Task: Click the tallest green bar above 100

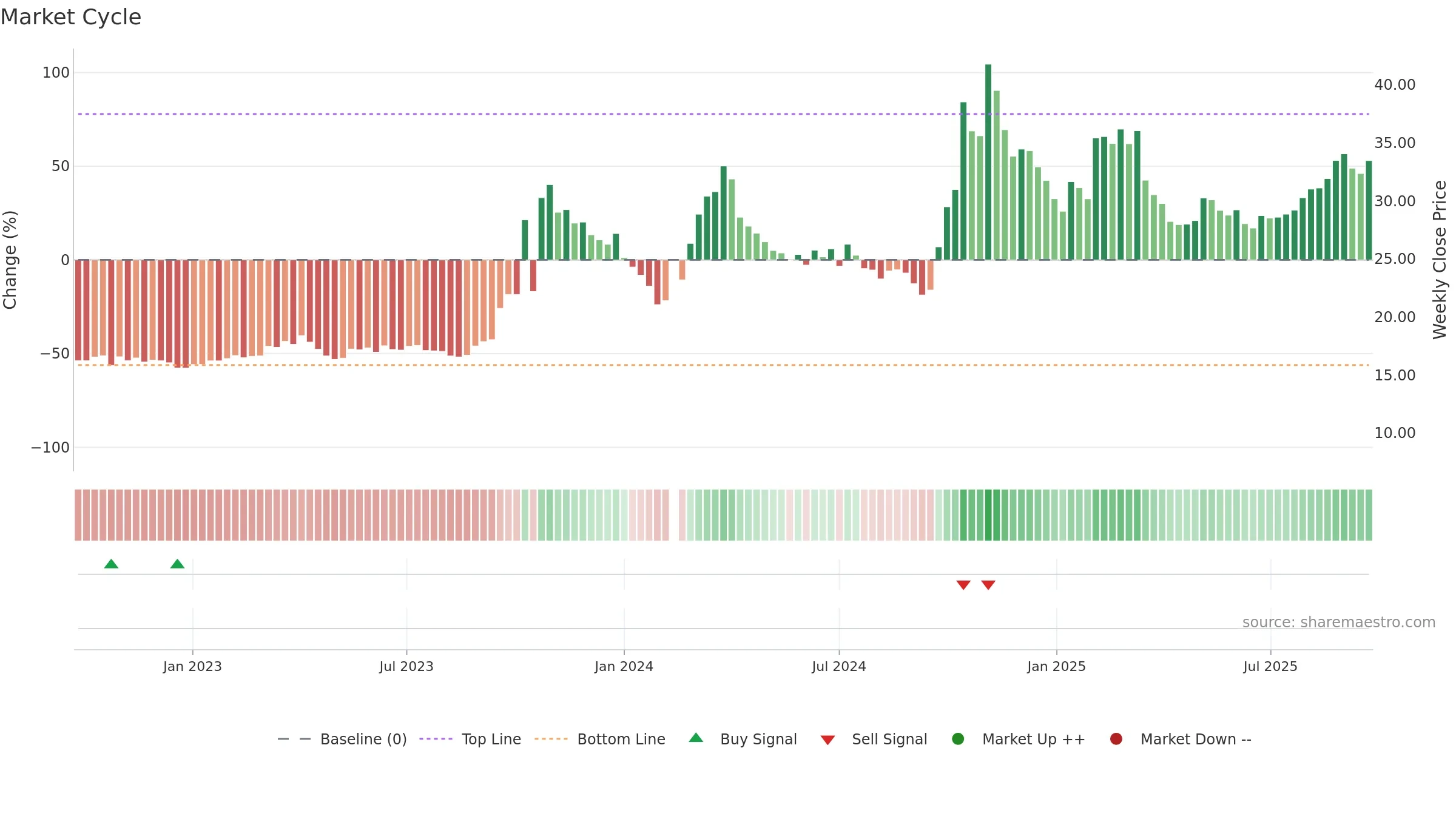Action: click(988, 162)
